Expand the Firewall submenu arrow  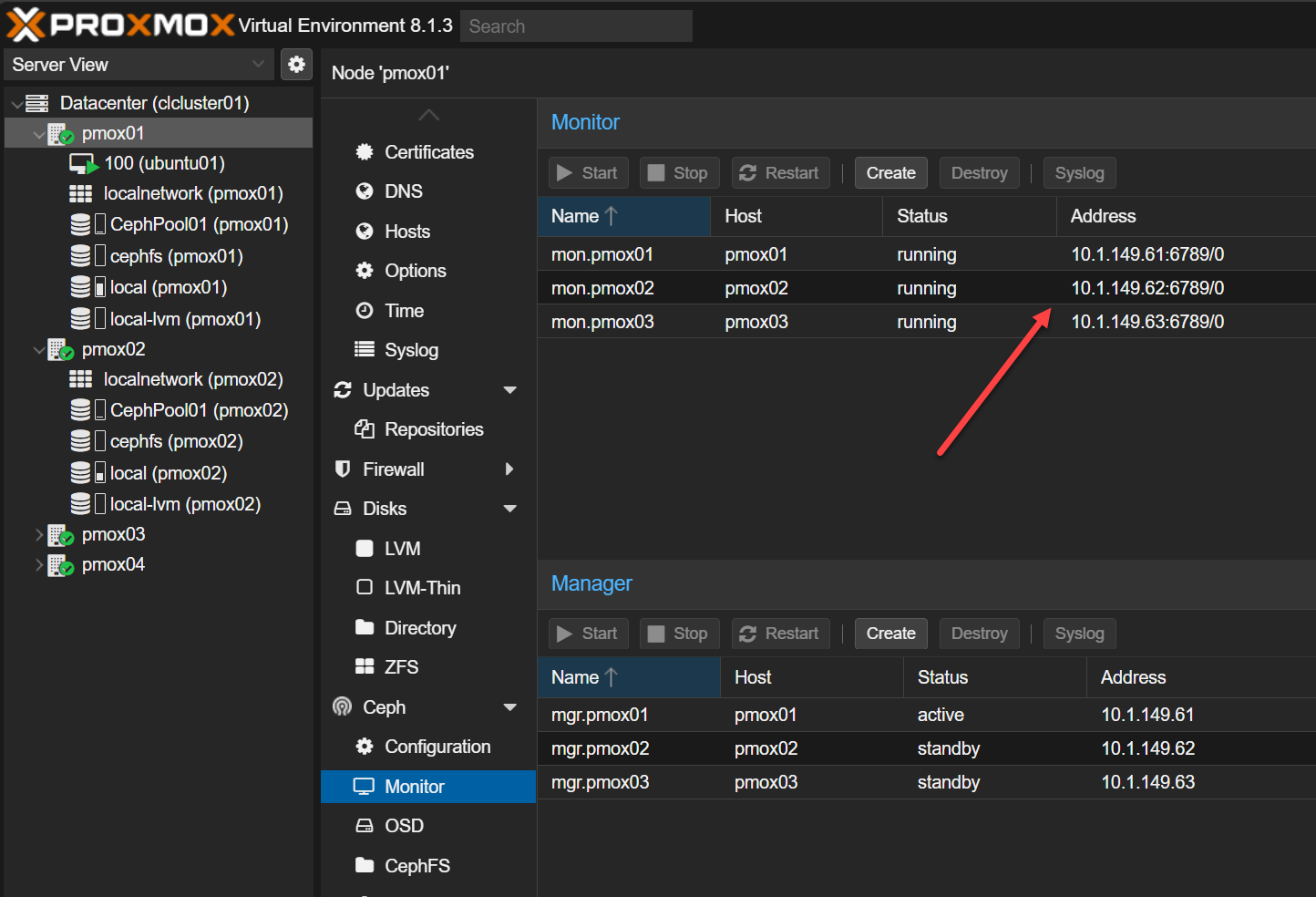[509, 469]
